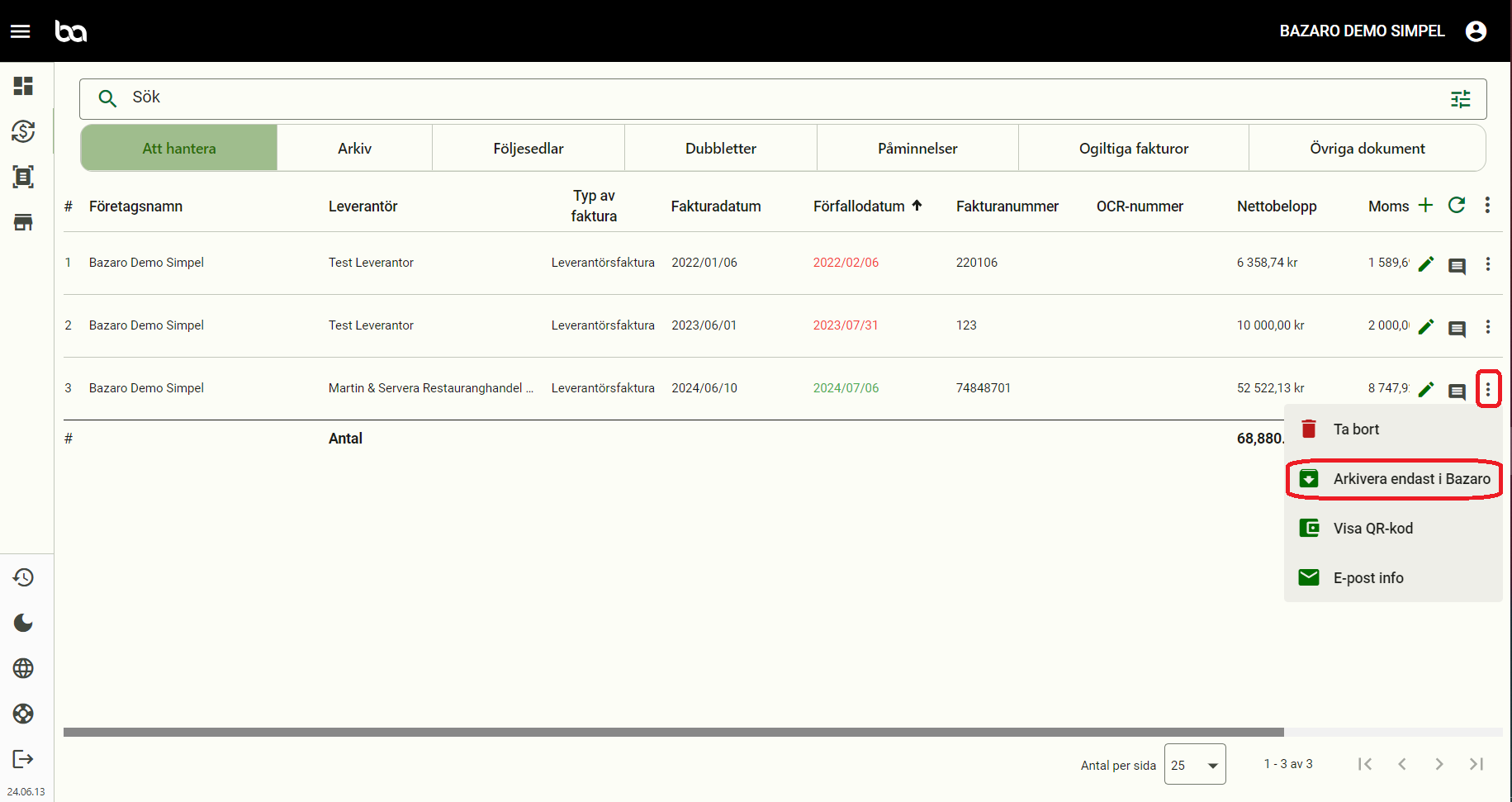Sort by Företagsnamn column header
The width and height of the screenshot is (1512, 802).
[x=136, y=206]
